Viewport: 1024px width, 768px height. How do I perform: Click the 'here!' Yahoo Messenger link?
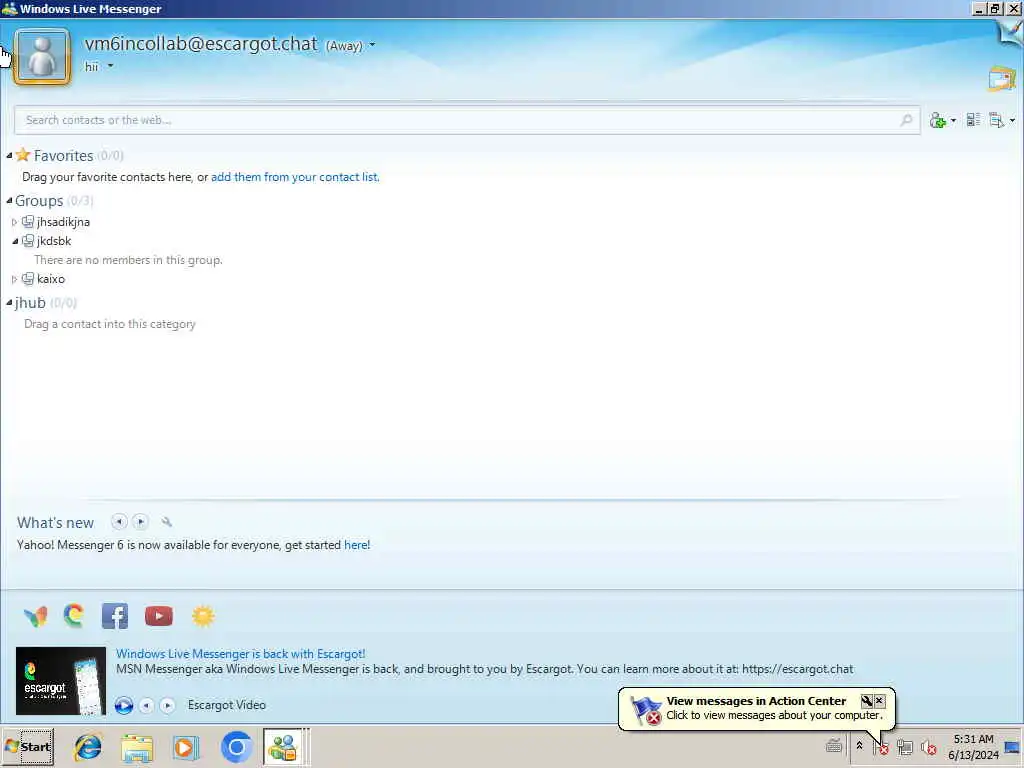357,545
